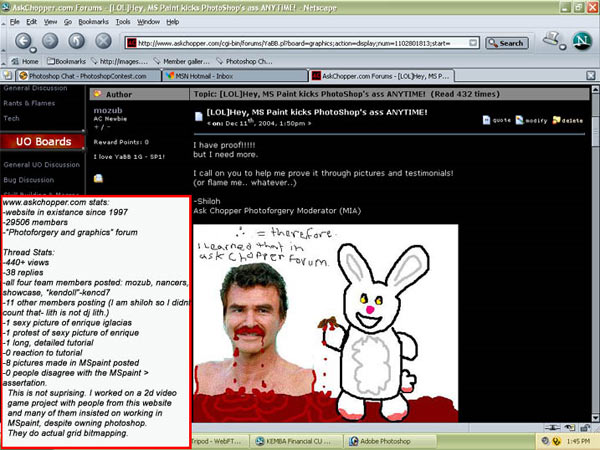Go forward with the Forward arrow button
Screen dimensions: 600x450
(50, 41)
